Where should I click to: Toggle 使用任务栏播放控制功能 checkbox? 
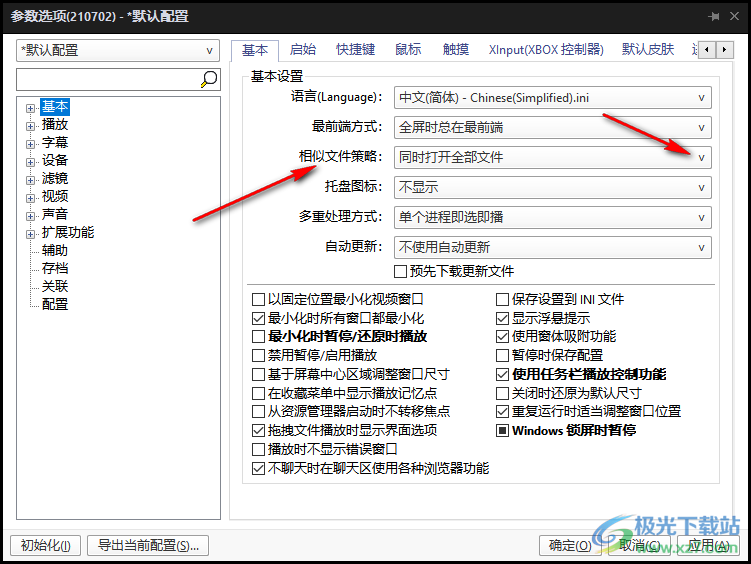(x=502, y=374)
